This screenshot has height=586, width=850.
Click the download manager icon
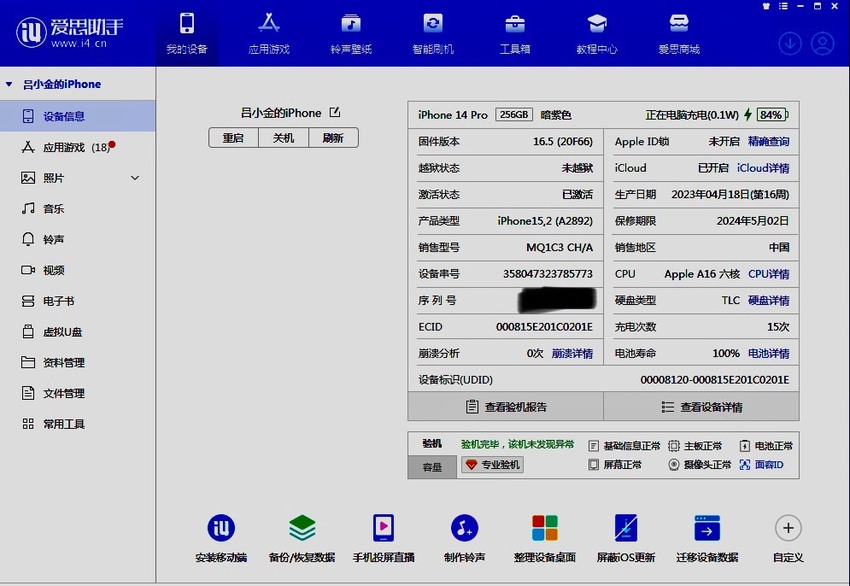(790, 44)
